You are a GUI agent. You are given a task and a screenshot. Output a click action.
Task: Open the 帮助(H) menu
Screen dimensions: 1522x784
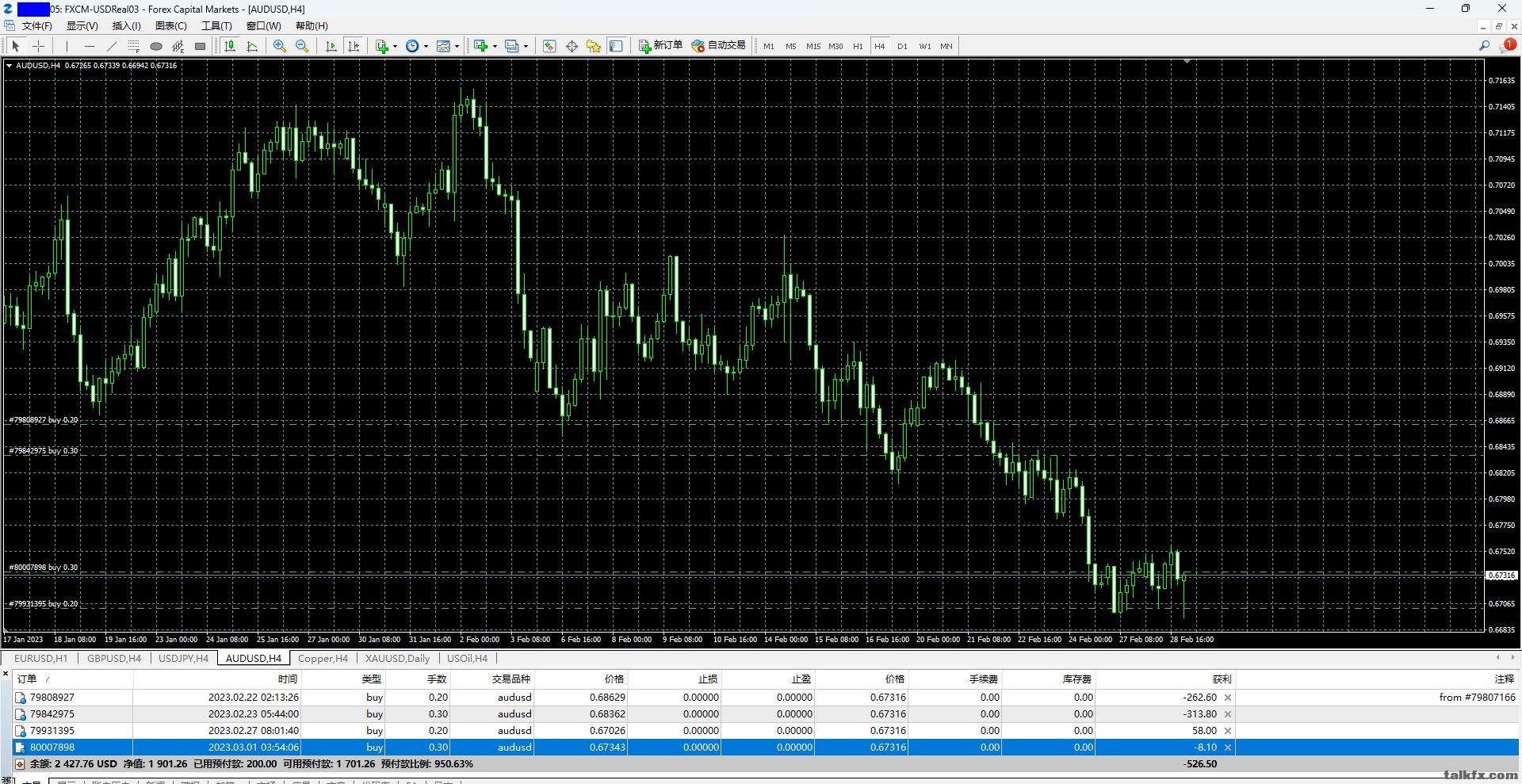[x=312, y=26]
